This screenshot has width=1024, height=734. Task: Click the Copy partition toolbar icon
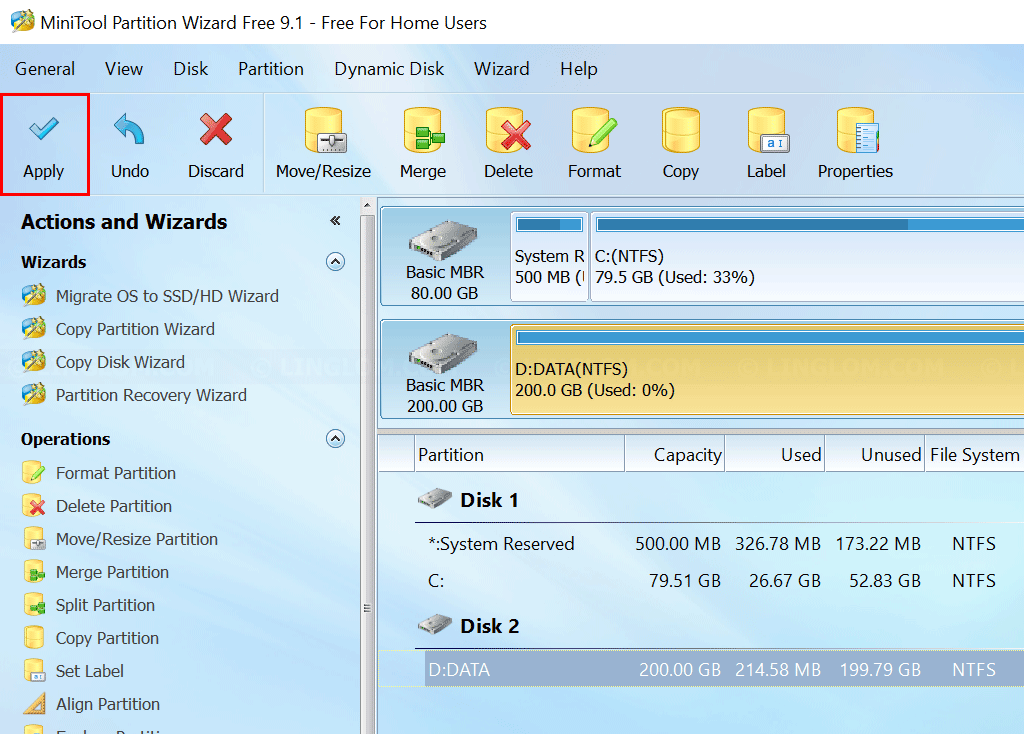[x=680, y=130]
